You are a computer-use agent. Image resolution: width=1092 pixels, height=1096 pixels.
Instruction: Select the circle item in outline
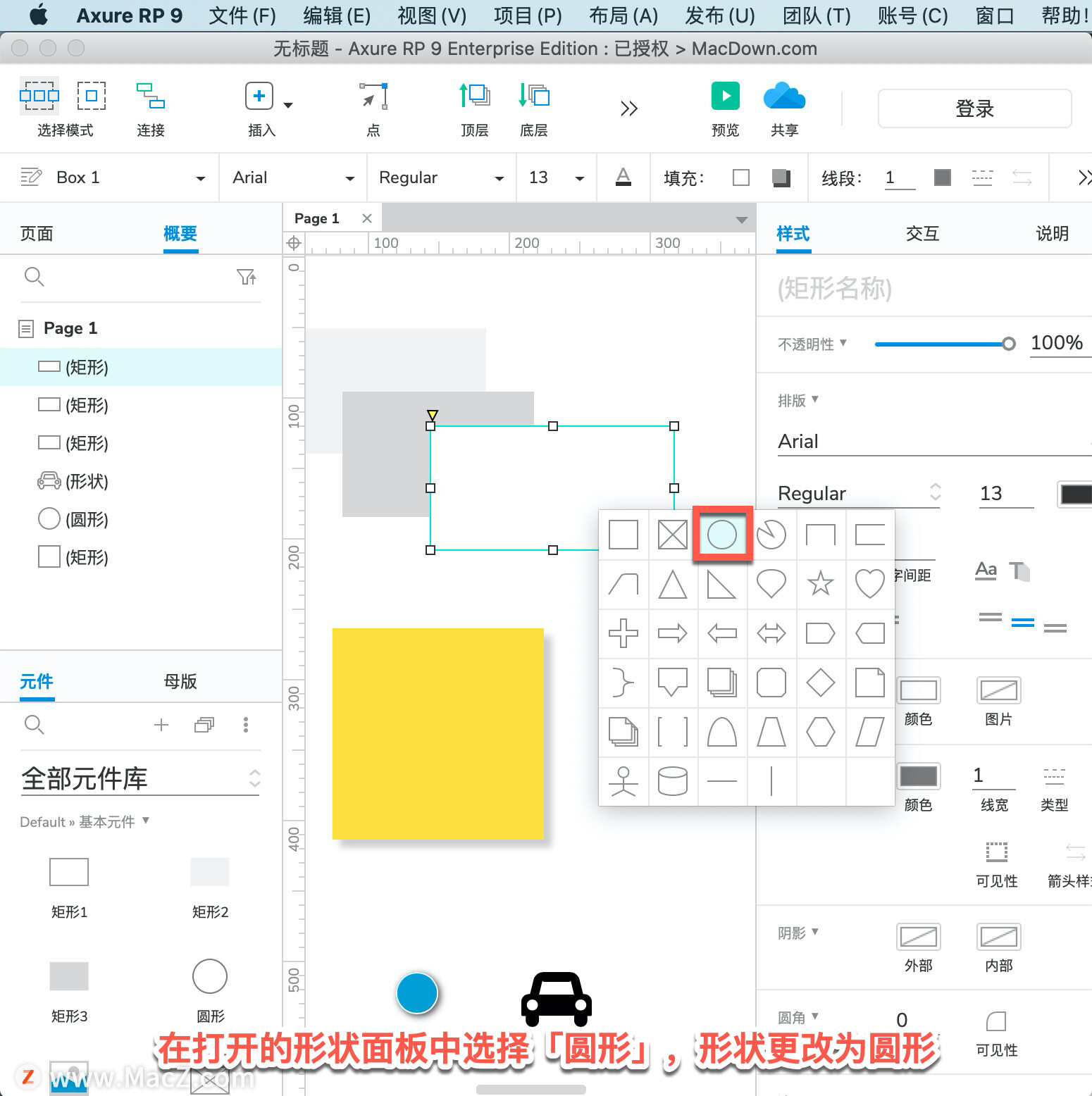(x=141, y=519)
